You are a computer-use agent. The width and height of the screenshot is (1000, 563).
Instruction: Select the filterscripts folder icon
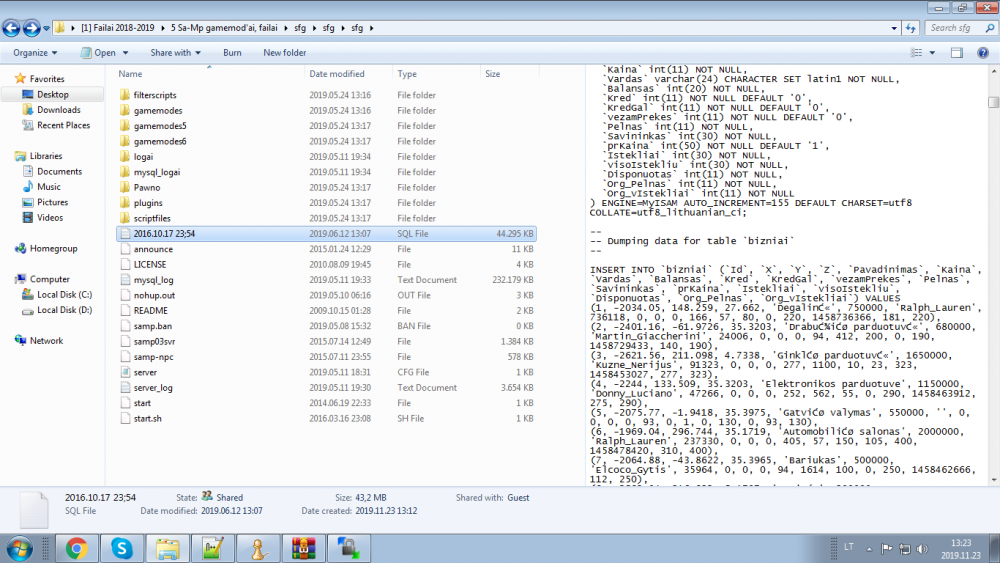pyautogui.click(x=124, y=95)
